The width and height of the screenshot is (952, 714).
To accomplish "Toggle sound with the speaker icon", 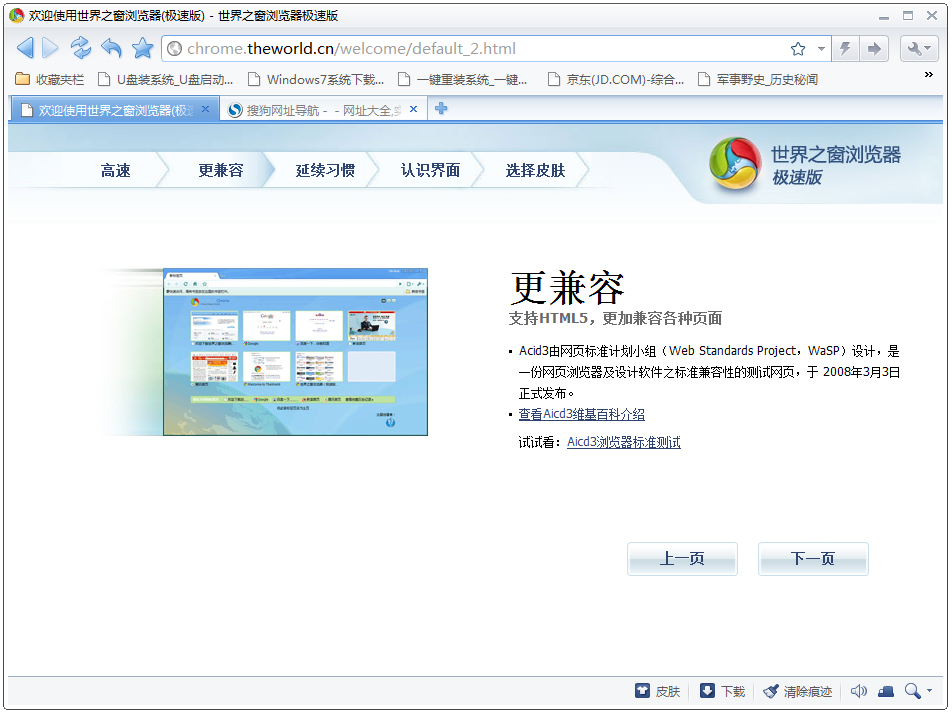I will 858,691.
